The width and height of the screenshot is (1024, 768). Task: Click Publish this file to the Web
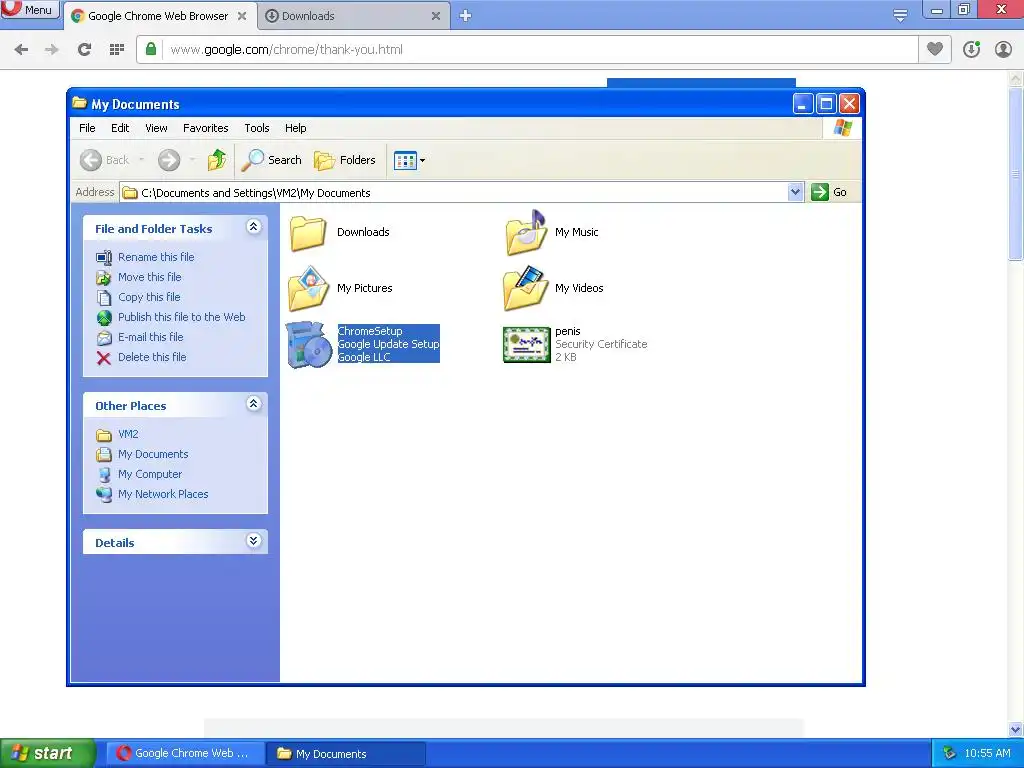pyautogui.click(x=182, y=317)
